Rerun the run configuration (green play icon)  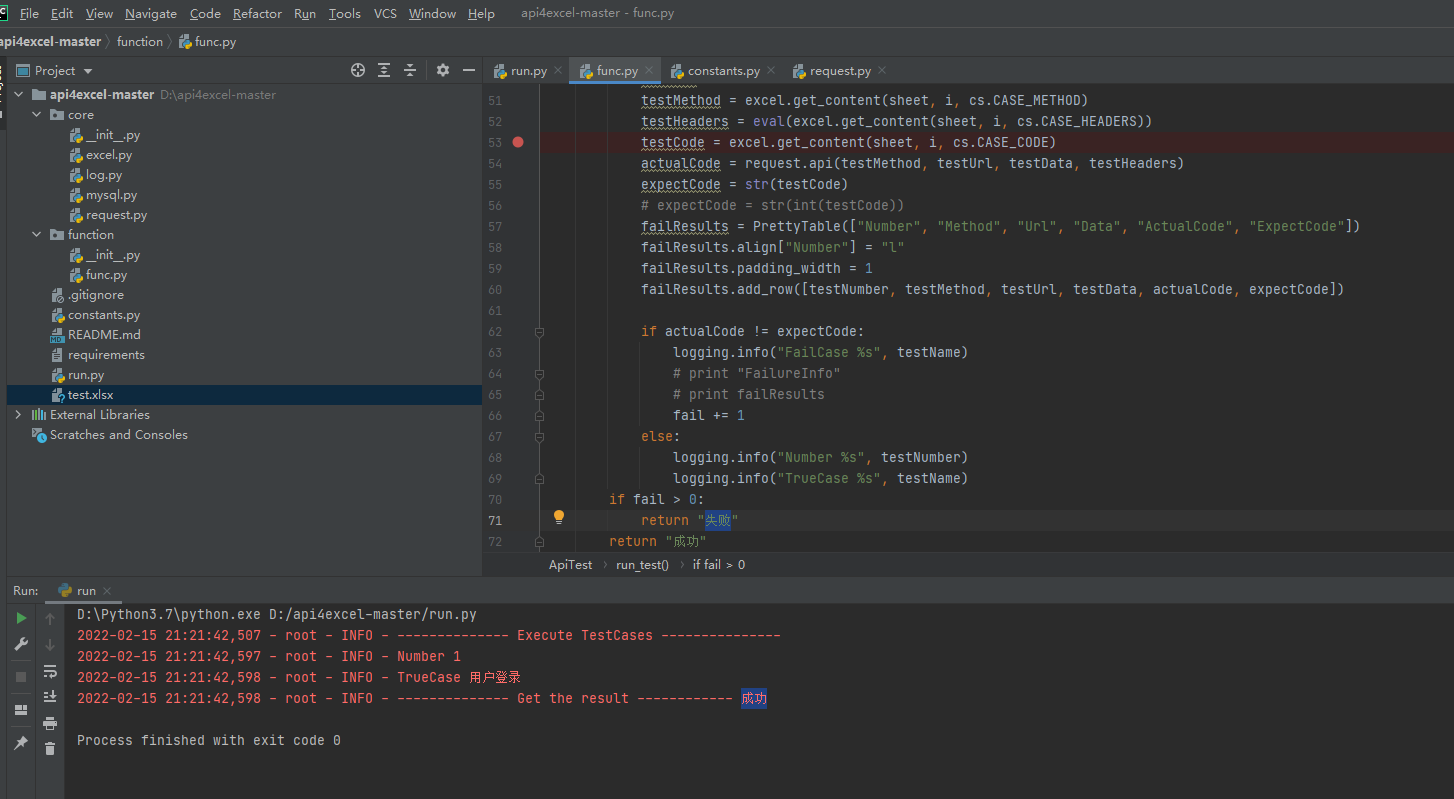[21, 619]
